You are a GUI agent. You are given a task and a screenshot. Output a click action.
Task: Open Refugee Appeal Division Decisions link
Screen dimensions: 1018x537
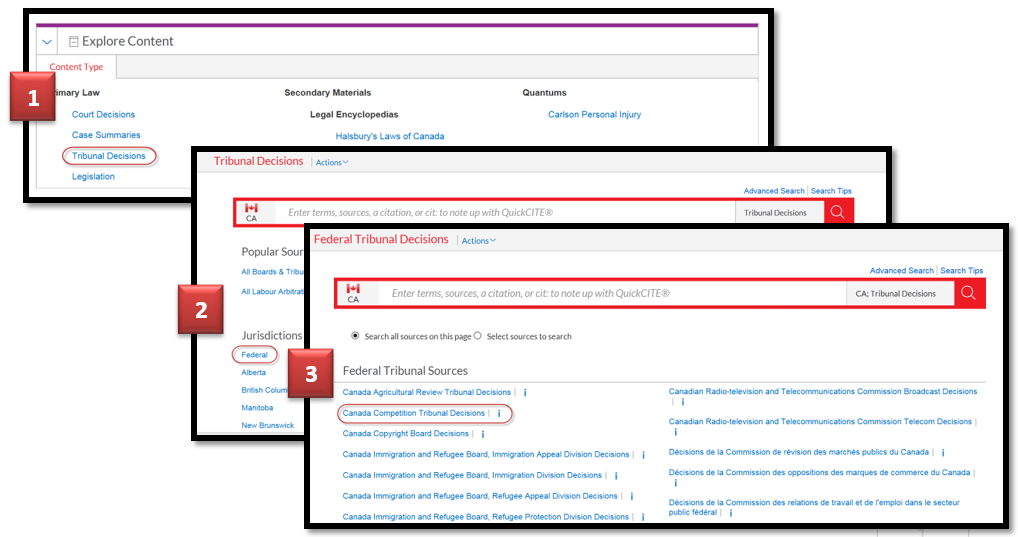tap(480, 496)
